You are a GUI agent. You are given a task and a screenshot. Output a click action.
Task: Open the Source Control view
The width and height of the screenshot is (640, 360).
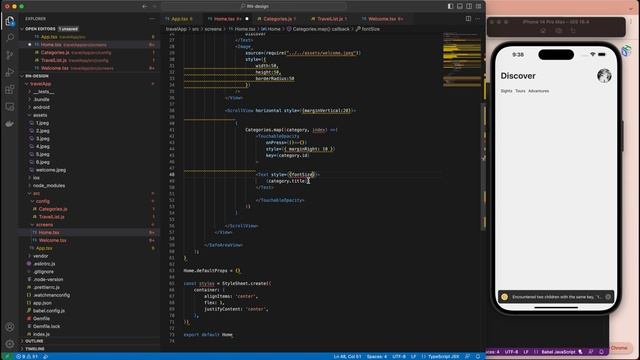click(10, 55)
